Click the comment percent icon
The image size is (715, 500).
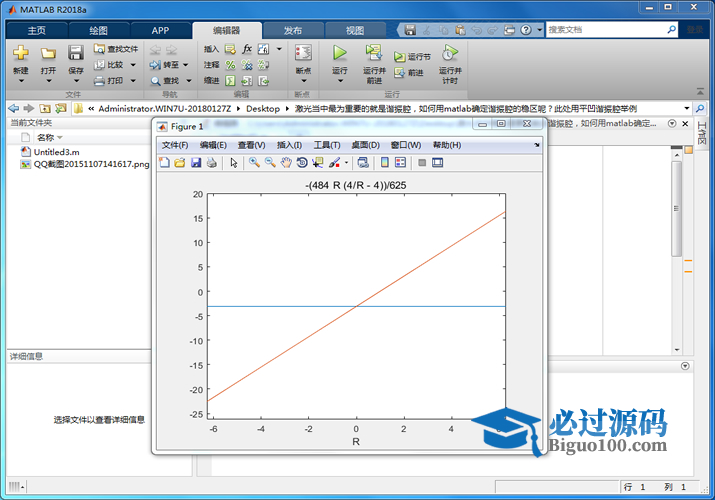[x=231, y=65]
